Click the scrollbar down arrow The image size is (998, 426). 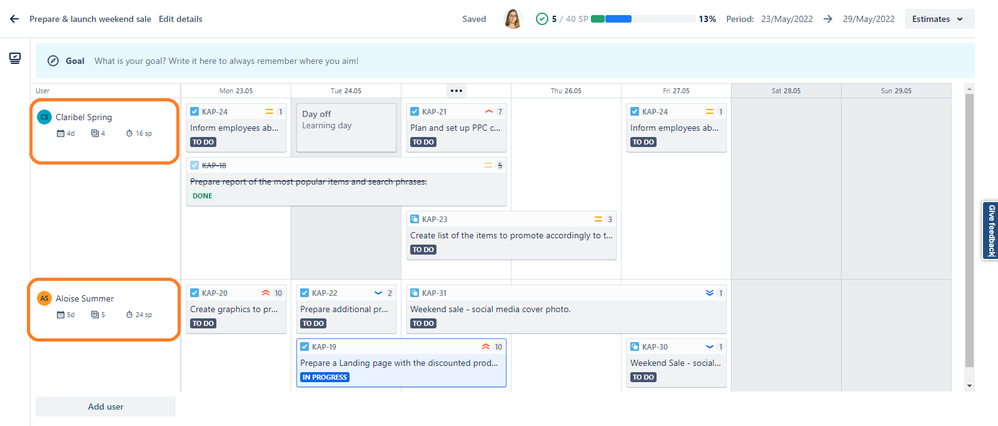[969, 386]
